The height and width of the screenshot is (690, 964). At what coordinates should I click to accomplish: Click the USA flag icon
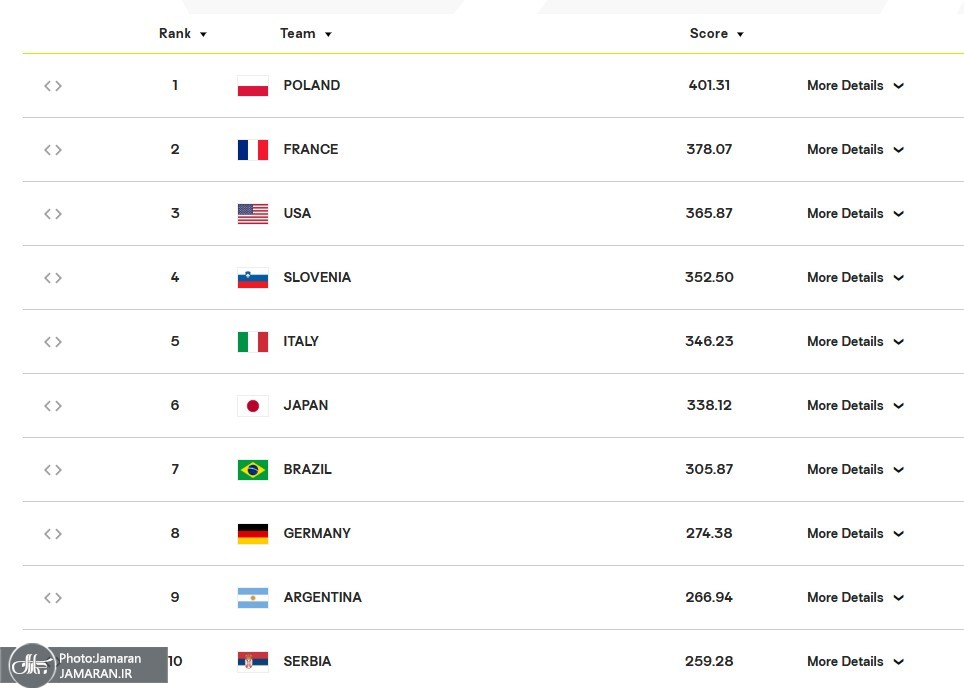252,214
